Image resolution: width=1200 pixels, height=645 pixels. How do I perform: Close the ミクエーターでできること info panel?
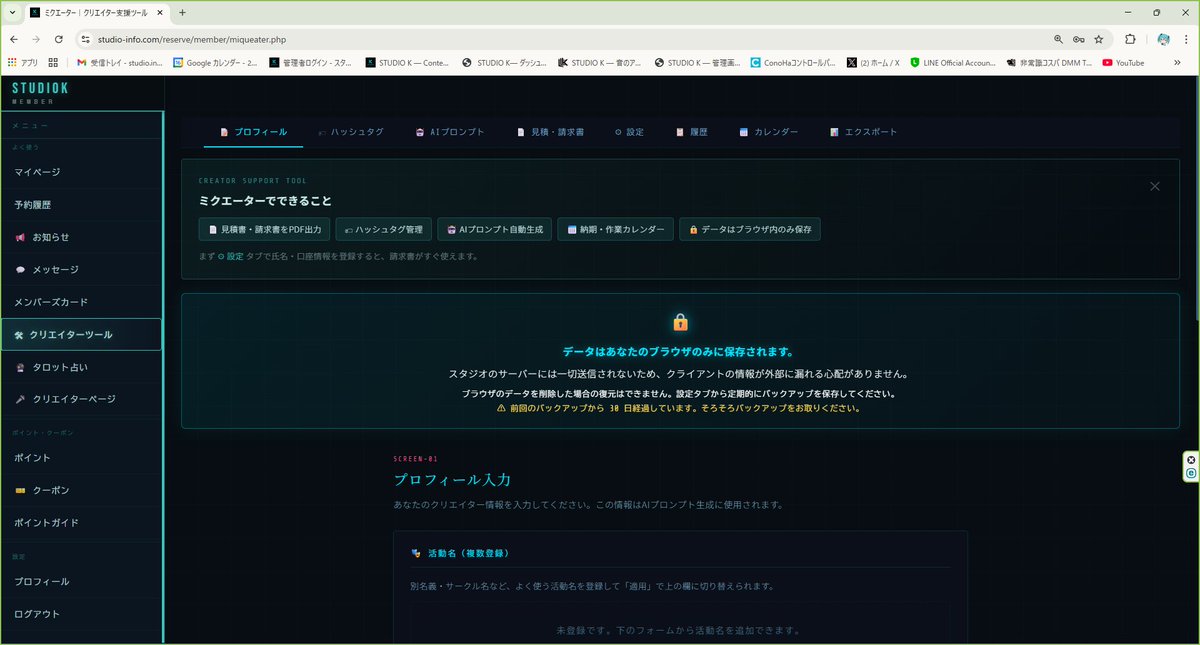(1155, 186)
